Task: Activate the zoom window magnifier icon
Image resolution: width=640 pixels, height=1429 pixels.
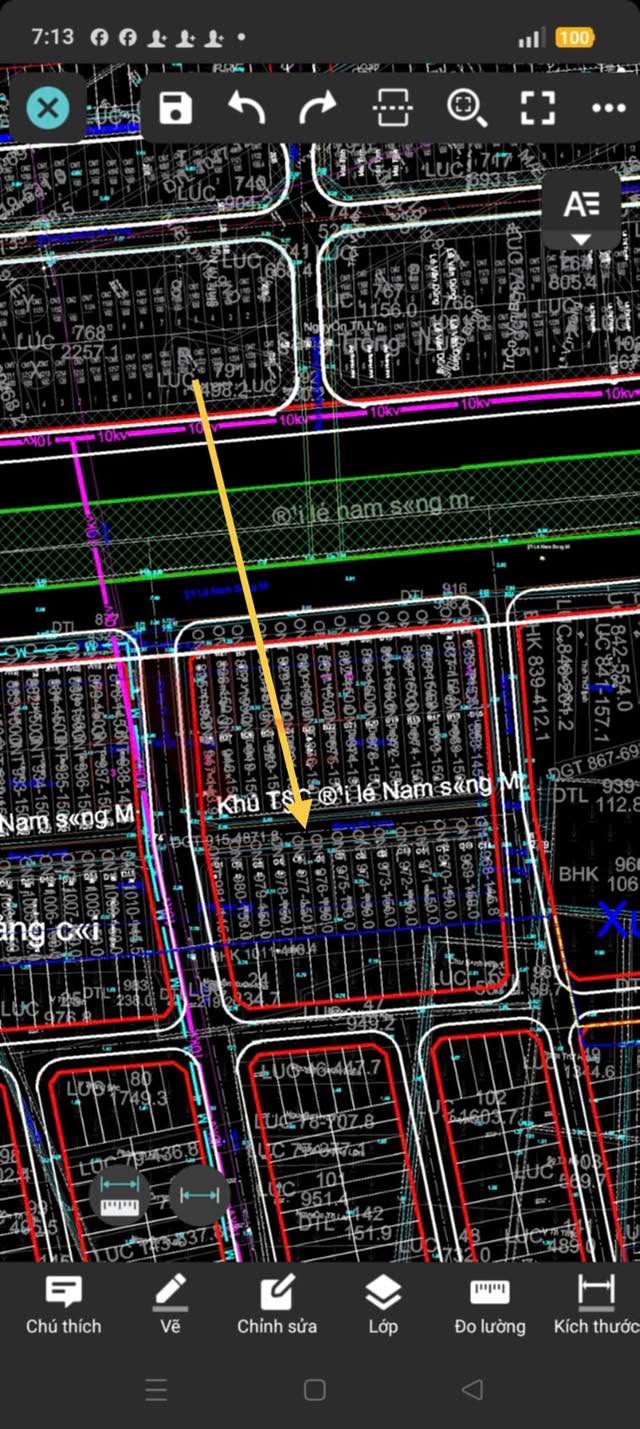Action: tap(466, 107)
